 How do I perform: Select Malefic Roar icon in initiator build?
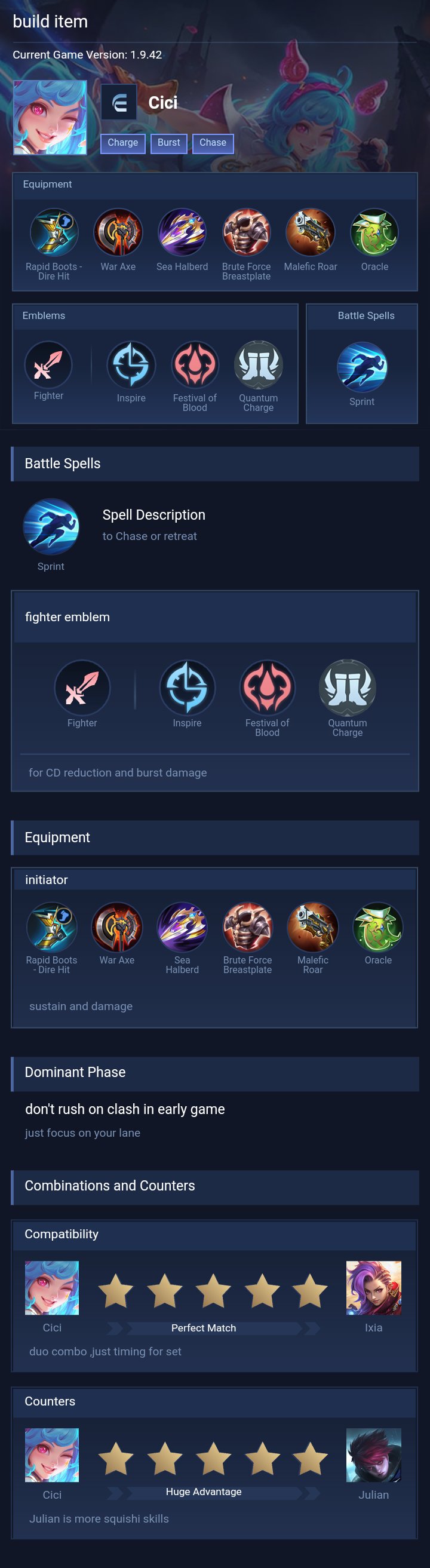[x=312, y=926]
